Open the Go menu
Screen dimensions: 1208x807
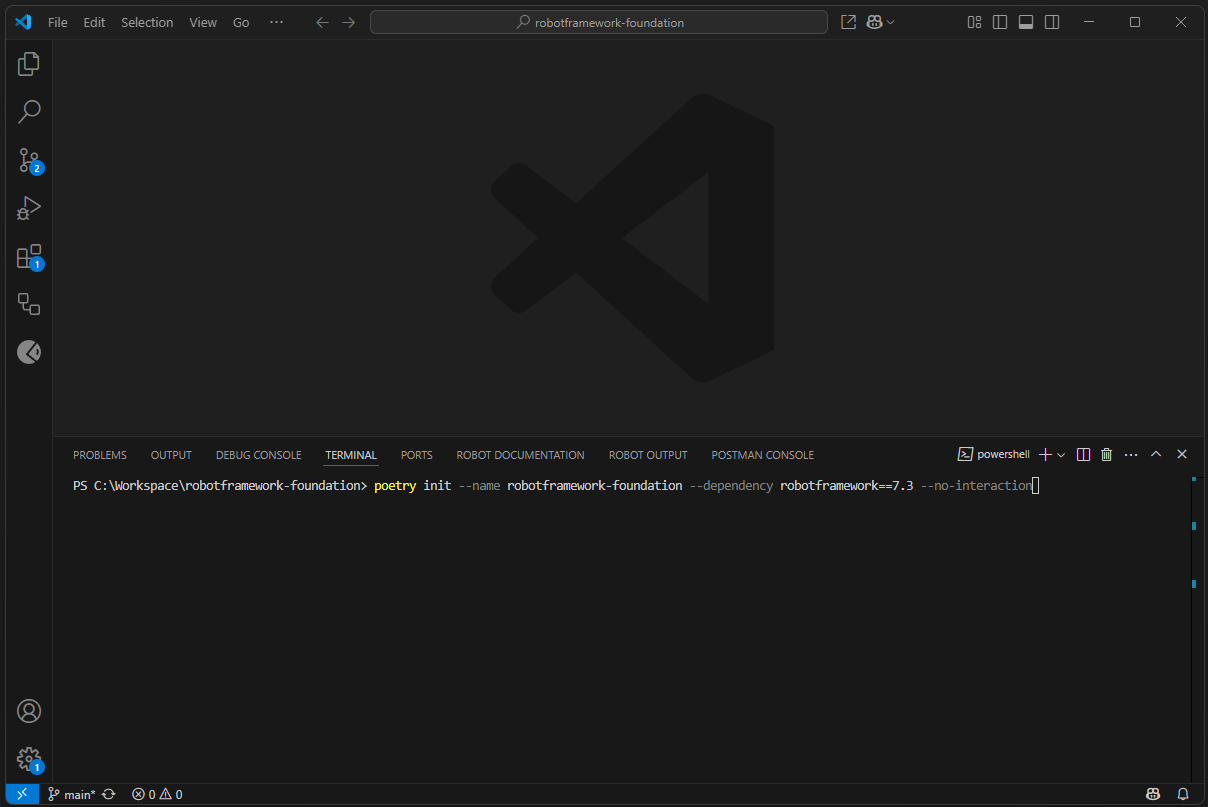(x=241, y=22)
